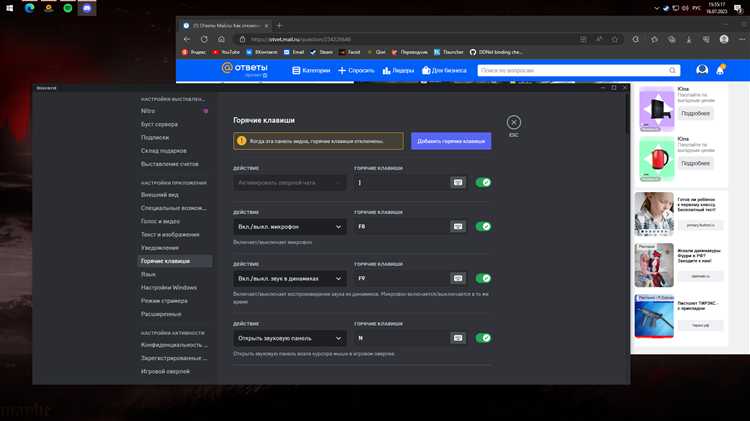Open the Steam bookmark
The height and width of the screenshot is (421, 750).
coord(322,52)
